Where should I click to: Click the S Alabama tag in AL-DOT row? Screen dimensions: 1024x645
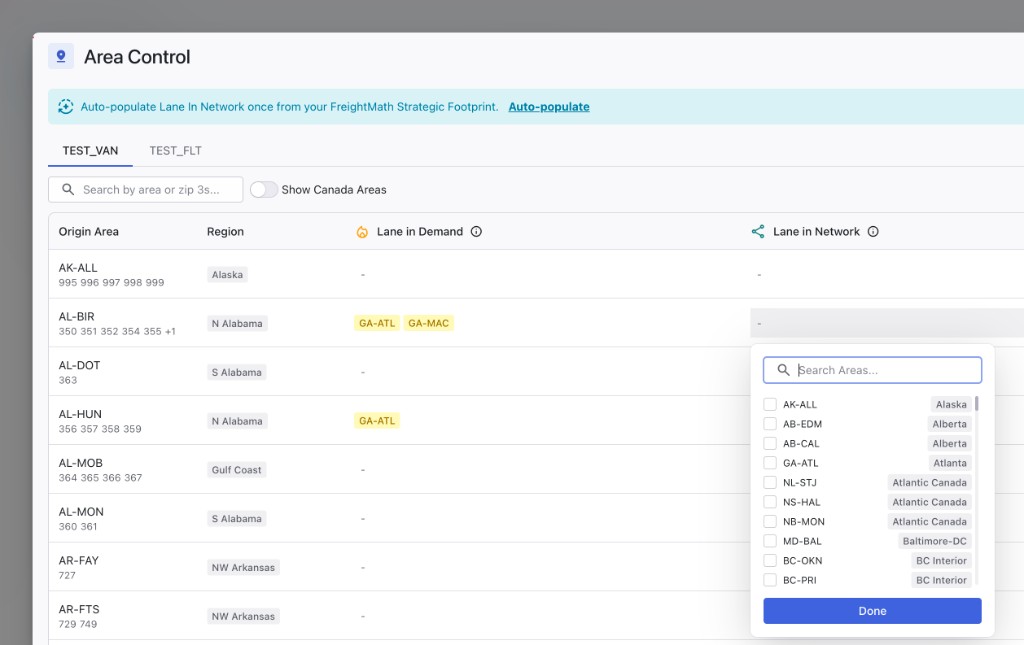(236, 373)
